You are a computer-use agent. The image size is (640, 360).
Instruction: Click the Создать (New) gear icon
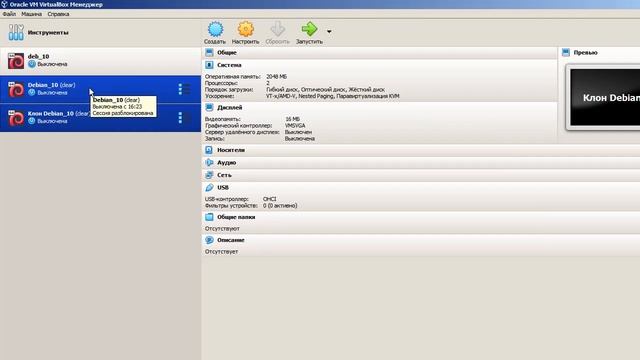(x=215, y=29)
